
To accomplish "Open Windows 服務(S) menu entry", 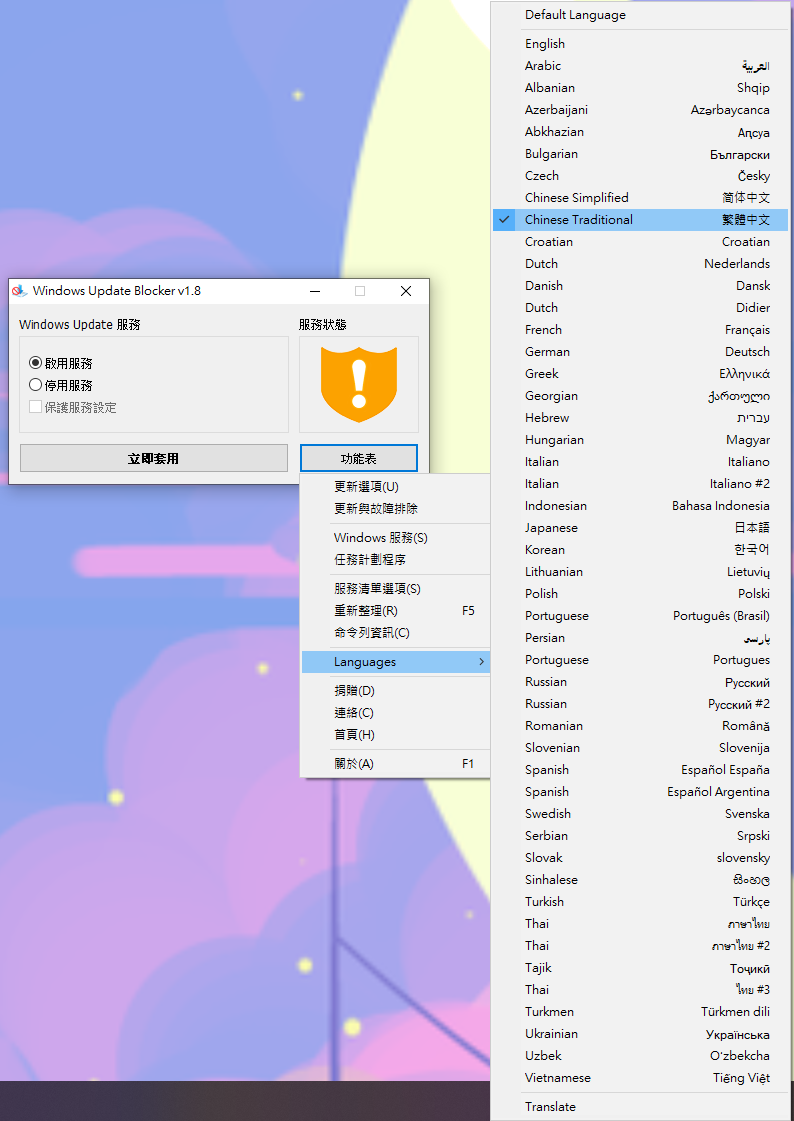I will click(396, 538).
